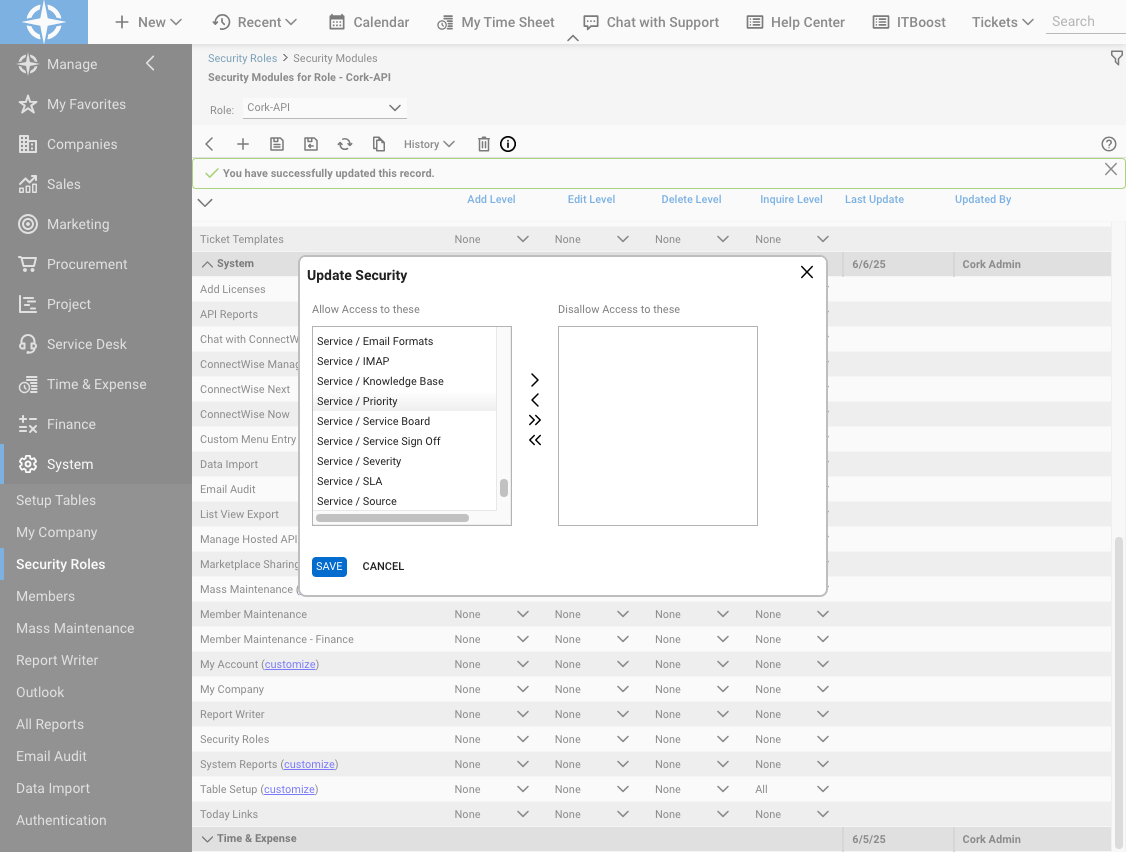Open the New menu

(148, 22)
